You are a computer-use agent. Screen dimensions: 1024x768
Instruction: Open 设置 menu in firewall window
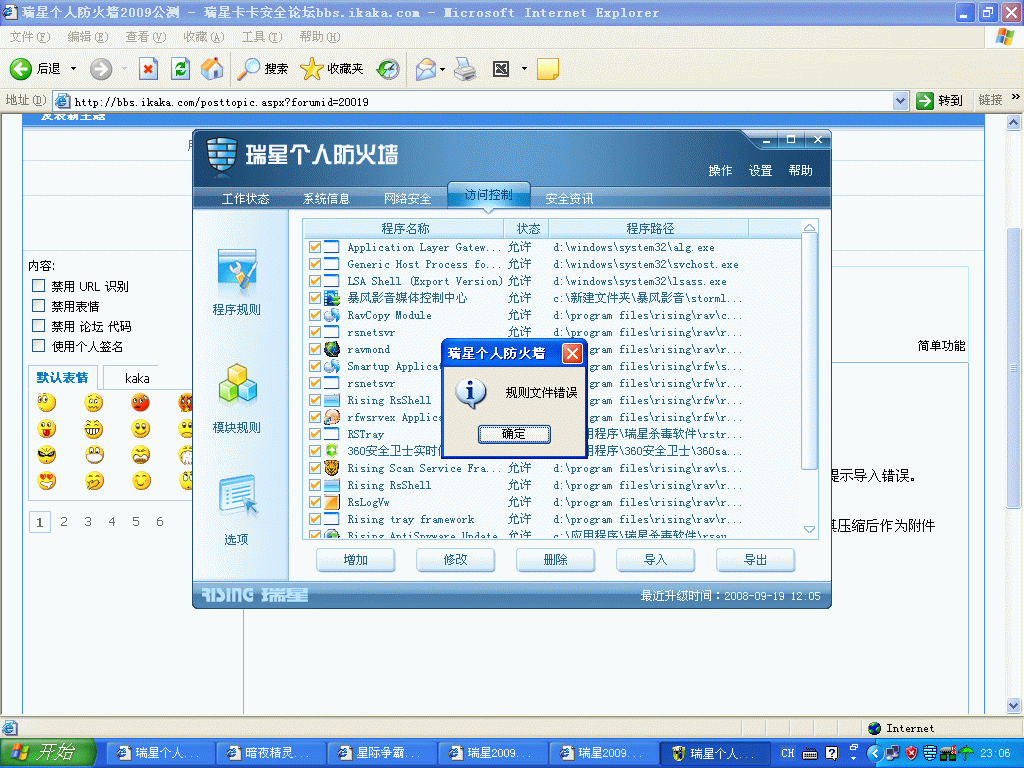(x=760, y=170)
